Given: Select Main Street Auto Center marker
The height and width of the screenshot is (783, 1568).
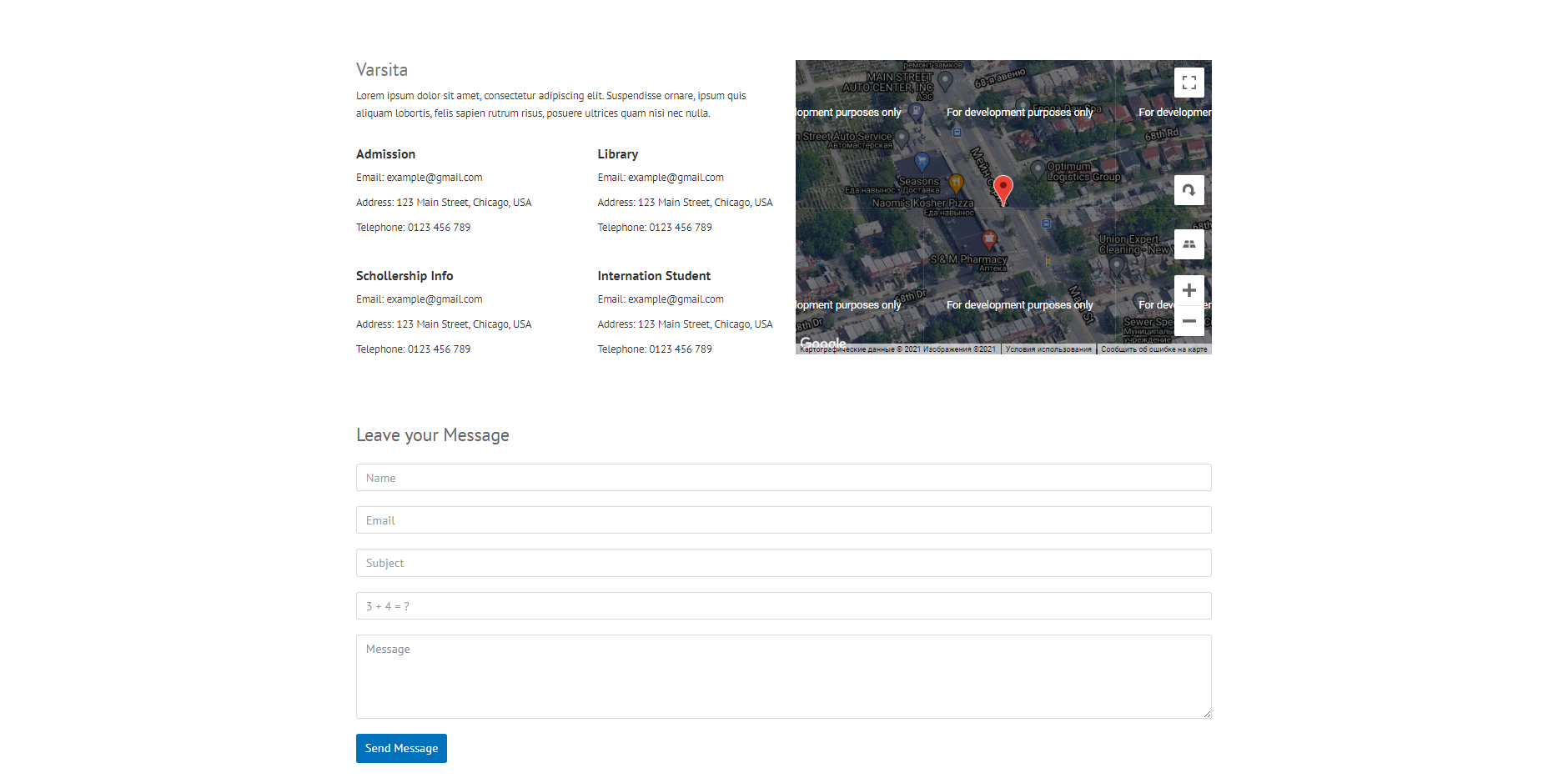Looking at the screenshot, I should pos(945,81).
